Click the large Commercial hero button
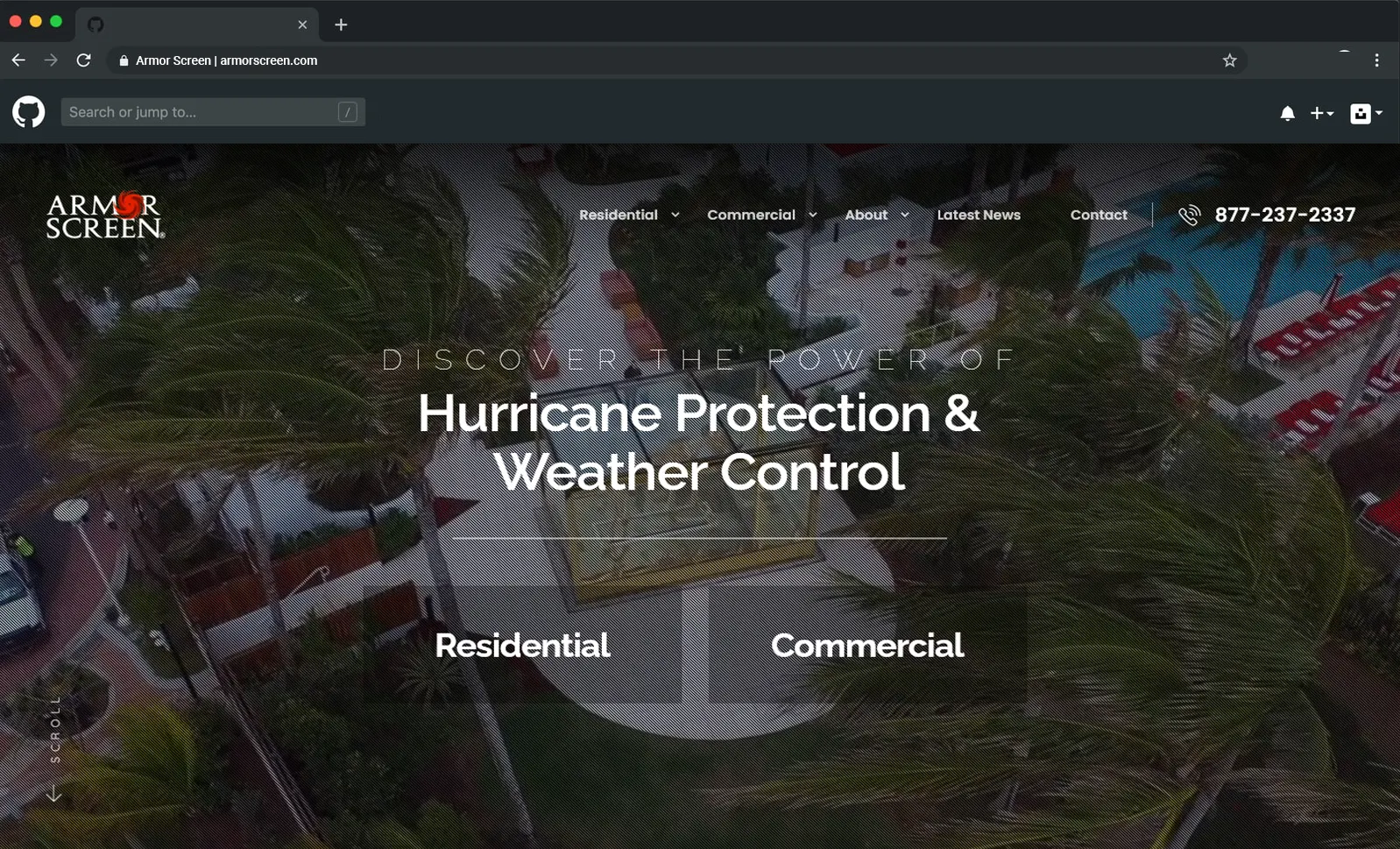The height and width of the screenshot is (849, 1400). (x=866, y=646)
